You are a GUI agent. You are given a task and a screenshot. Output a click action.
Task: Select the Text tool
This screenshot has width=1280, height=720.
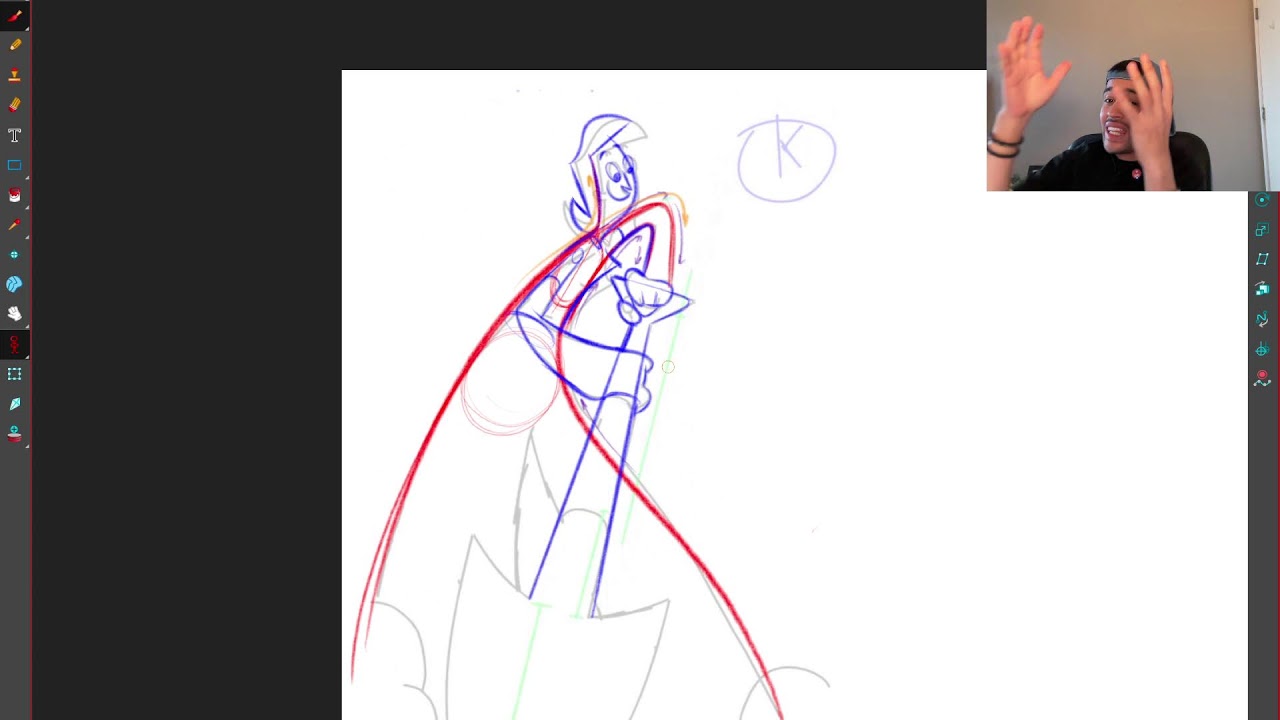15,135
